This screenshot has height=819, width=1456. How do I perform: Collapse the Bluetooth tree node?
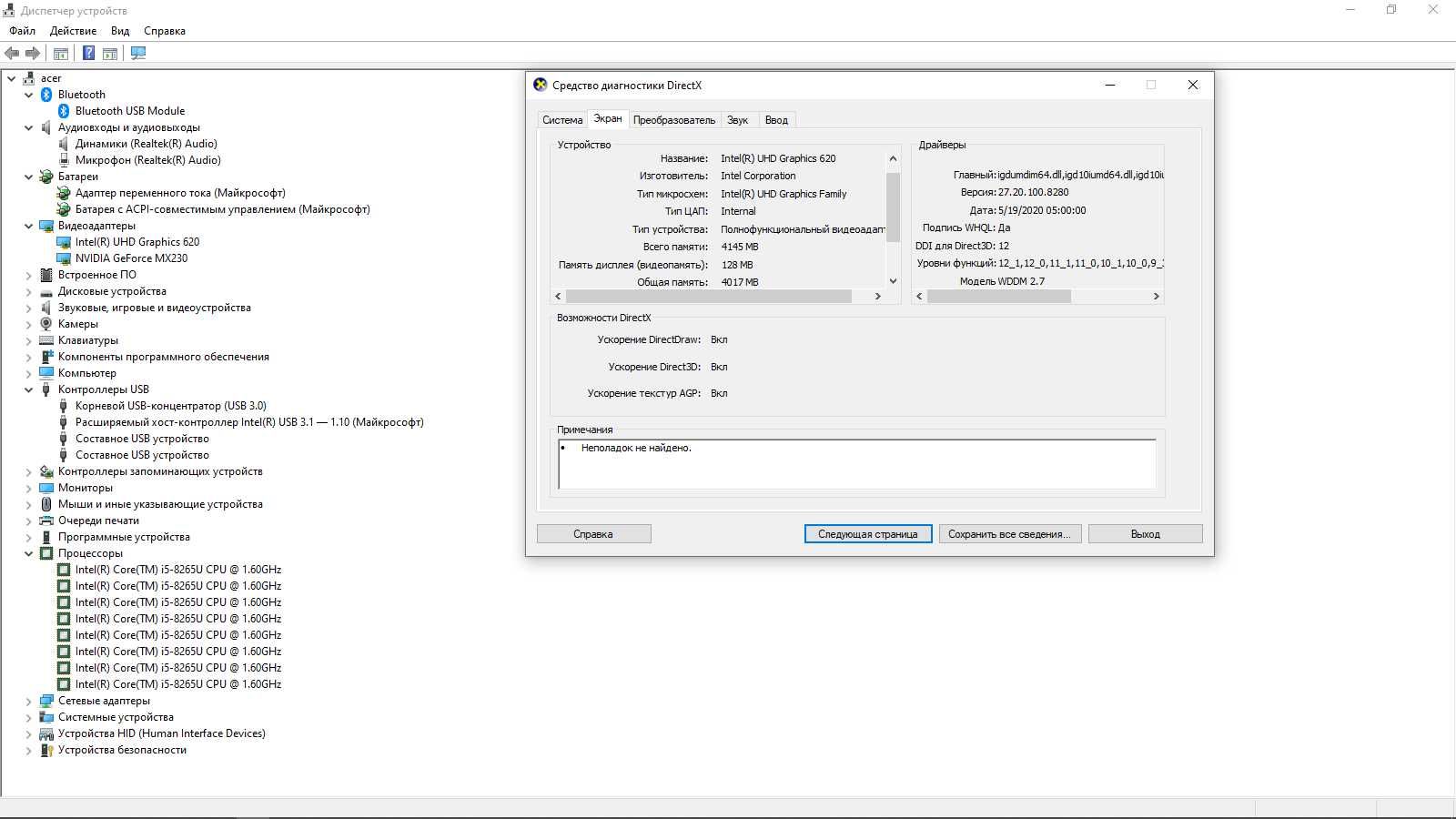pos(29,95)
